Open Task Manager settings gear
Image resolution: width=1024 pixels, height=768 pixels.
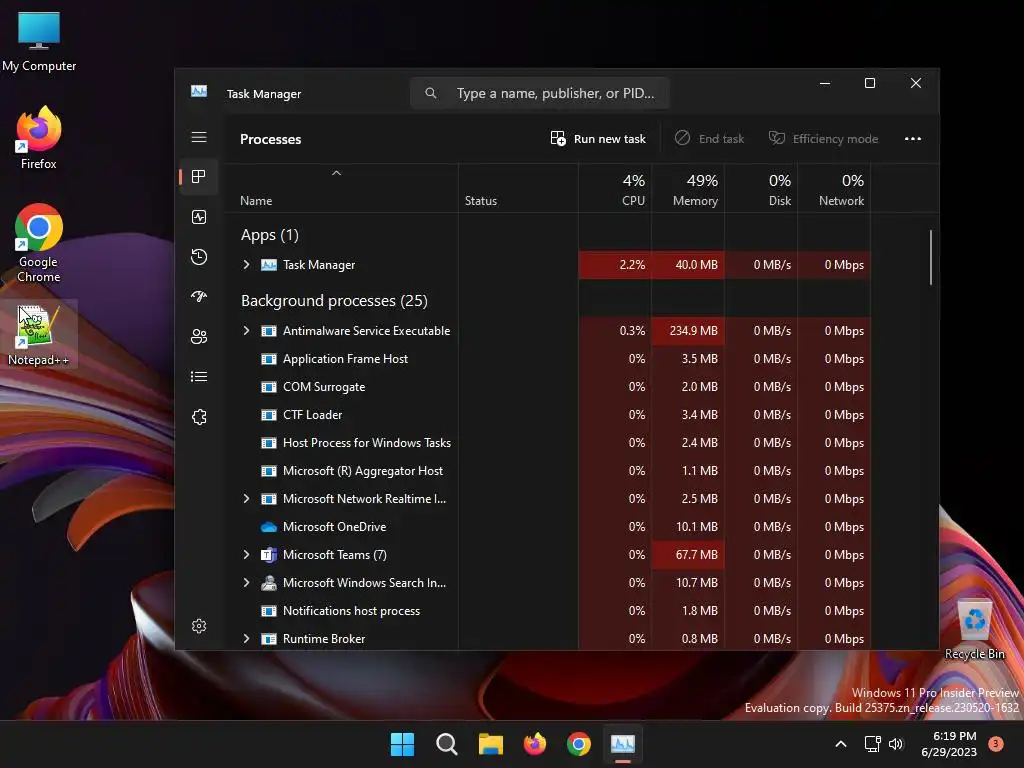pyautogui.click(x=199, y=626)
